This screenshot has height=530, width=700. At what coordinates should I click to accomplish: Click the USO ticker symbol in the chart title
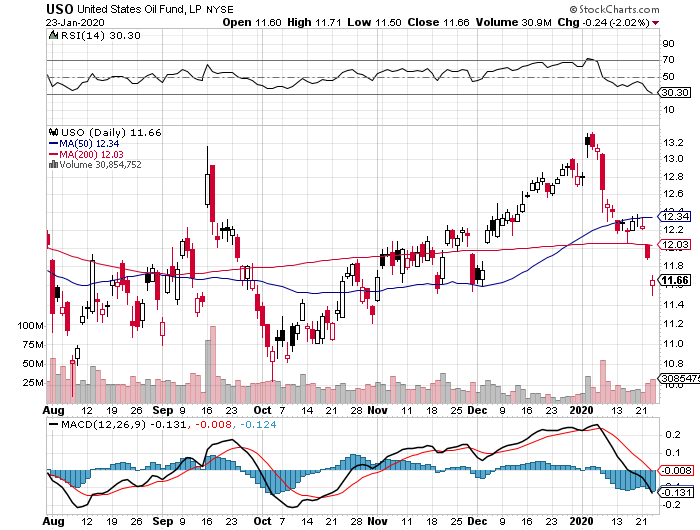(60, 9)
